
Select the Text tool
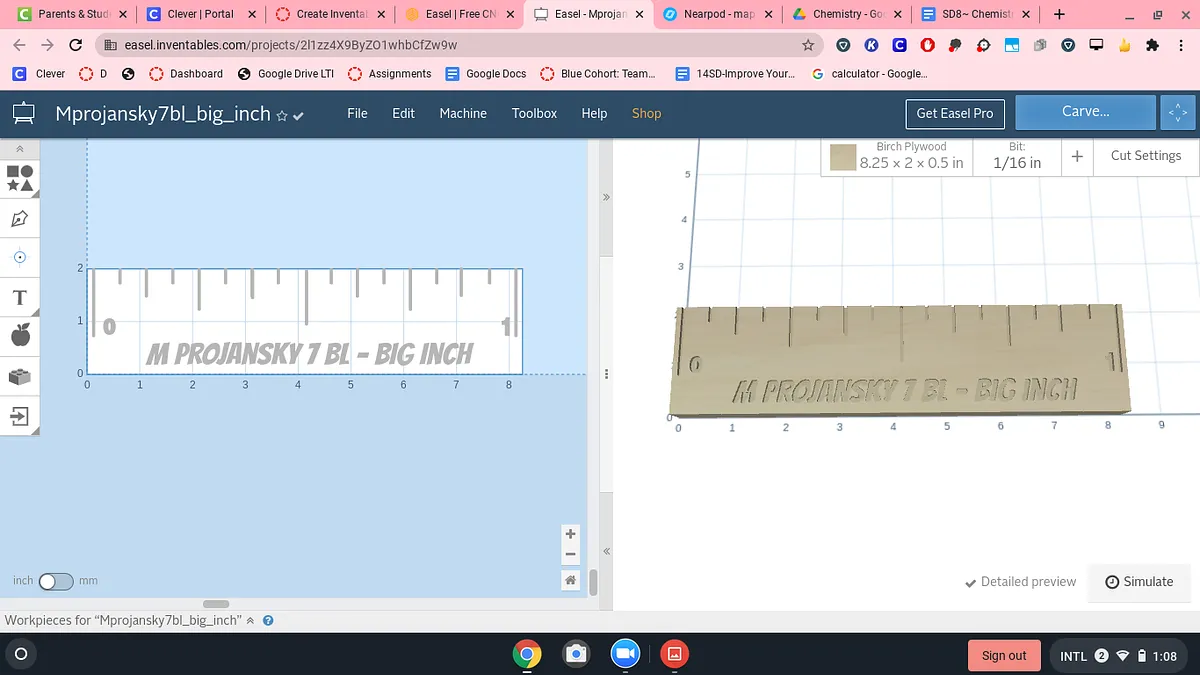click(x=20, y=297)
